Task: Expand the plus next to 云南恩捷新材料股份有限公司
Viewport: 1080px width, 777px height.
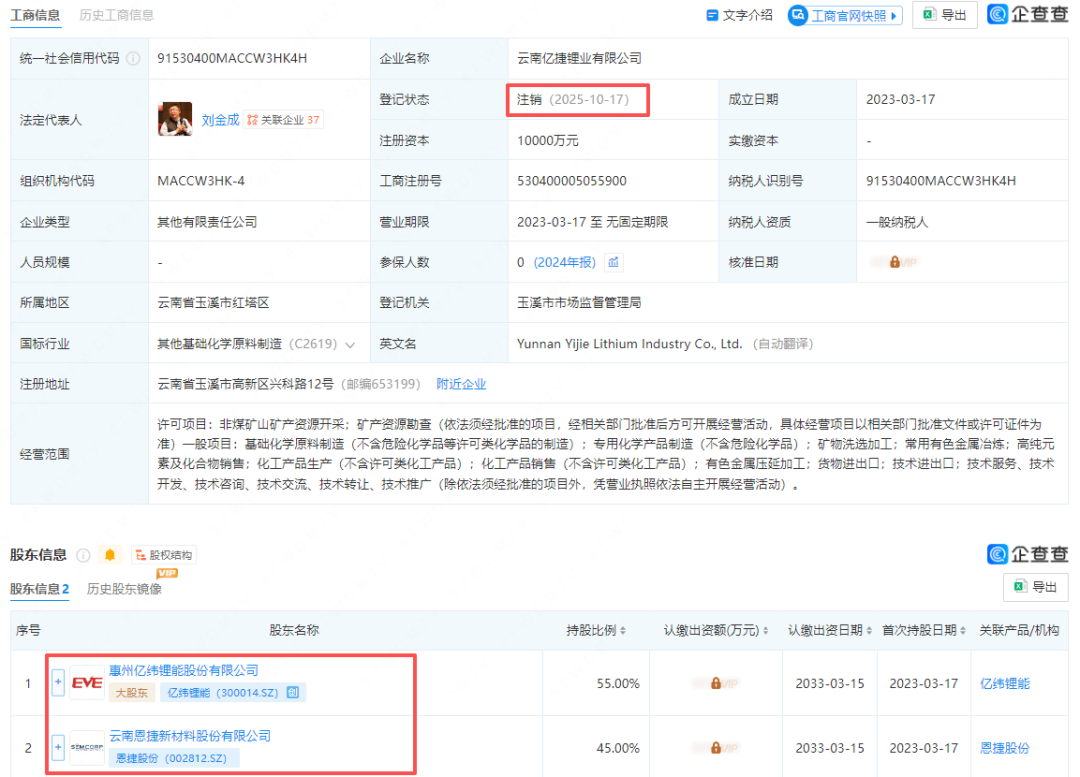Action: pos(59,747)
